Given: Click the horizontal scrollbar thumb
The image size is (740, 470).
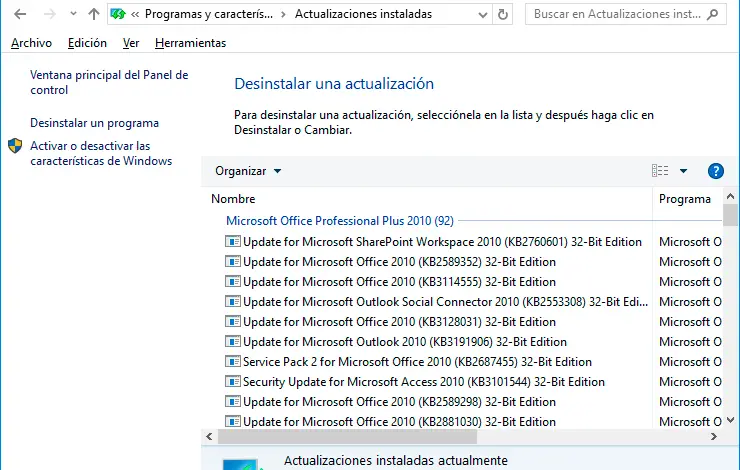Looking at the screenshot, I should click(x=347, y=436).
